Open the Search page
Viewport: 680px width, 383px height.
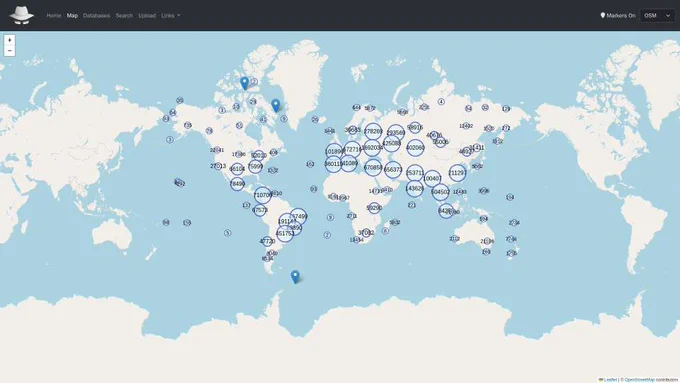(x=124, y=16)
